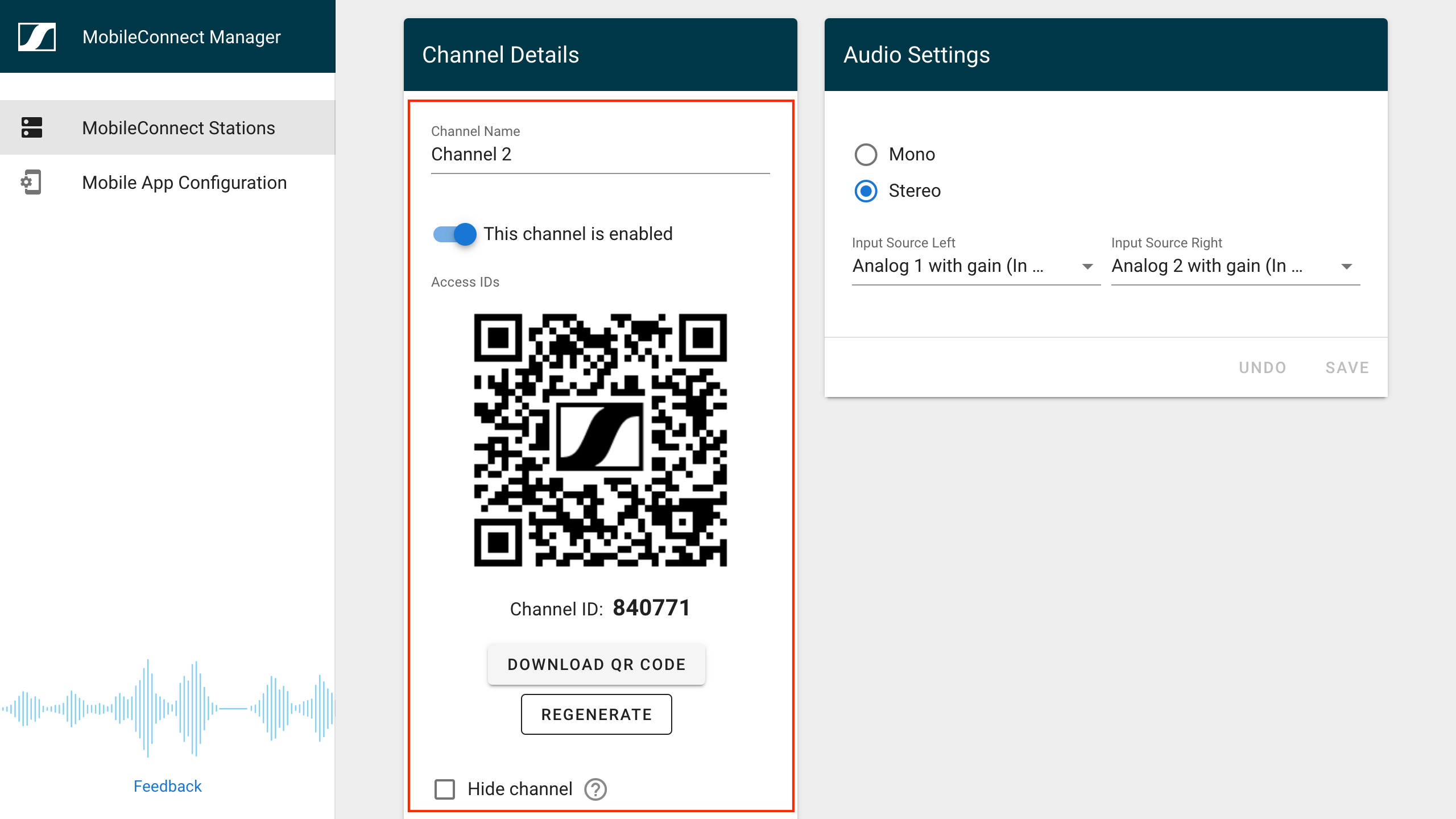The height and width of the screenshot is (819, 1456).
Task: Click the Undo button
Action: point(1263,368)
